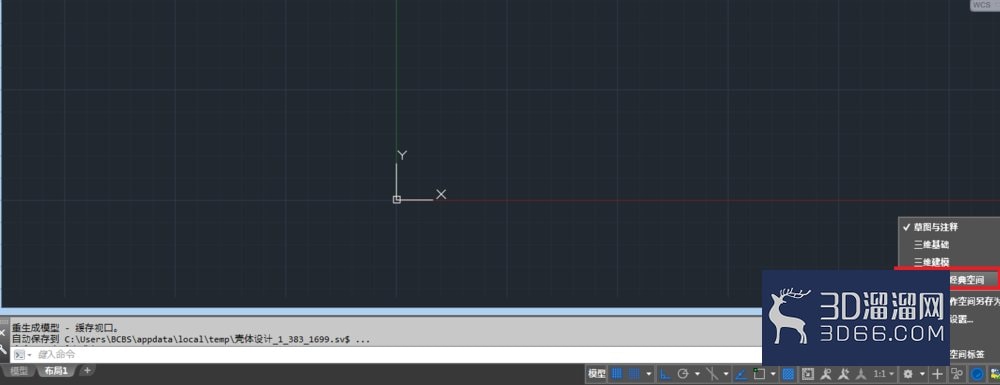Click WCS label in viewport corner
The height and width of the screenshot is (385, 1000).
coord(981,5)
